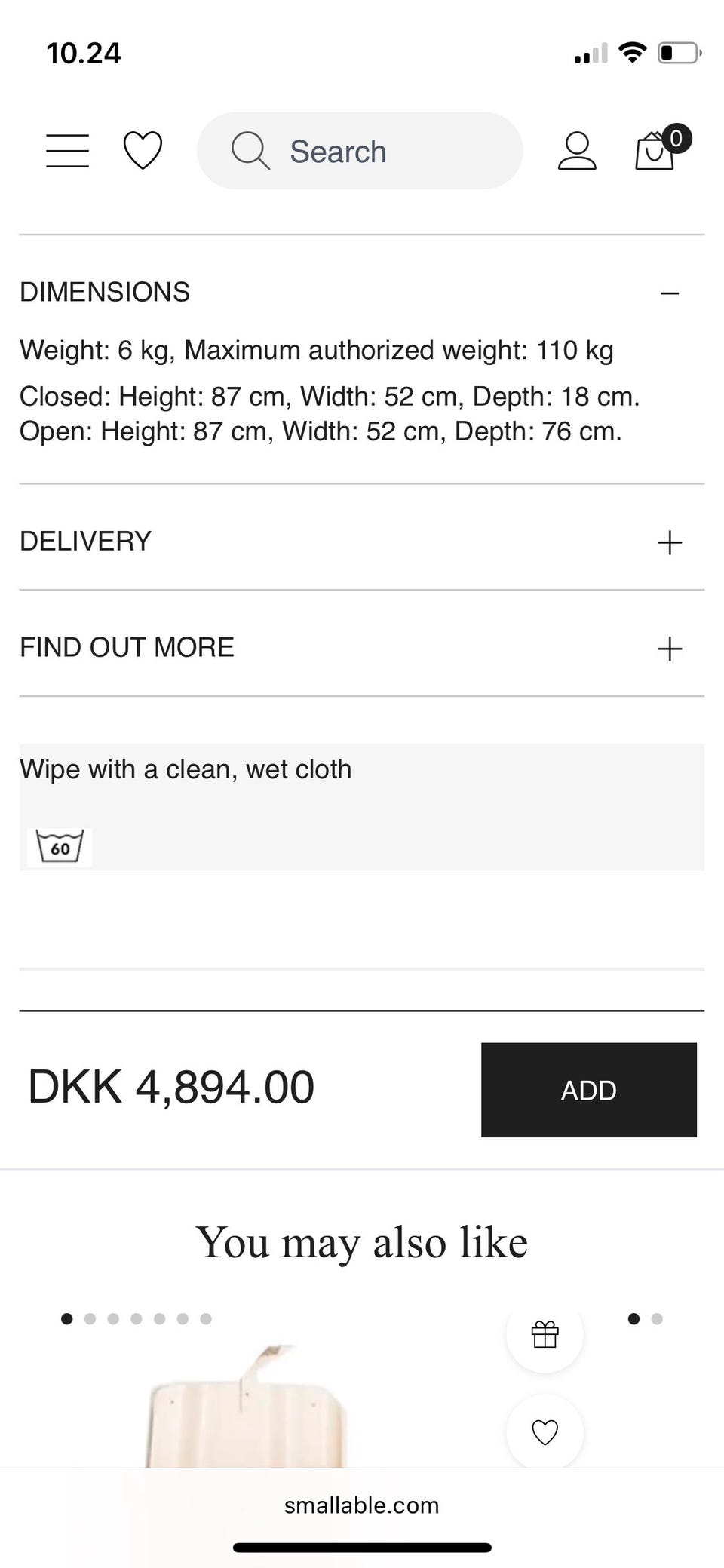Open the wishlist heart in header
The width and height of the screenshot is (724, 1568).
click(143, 150)
